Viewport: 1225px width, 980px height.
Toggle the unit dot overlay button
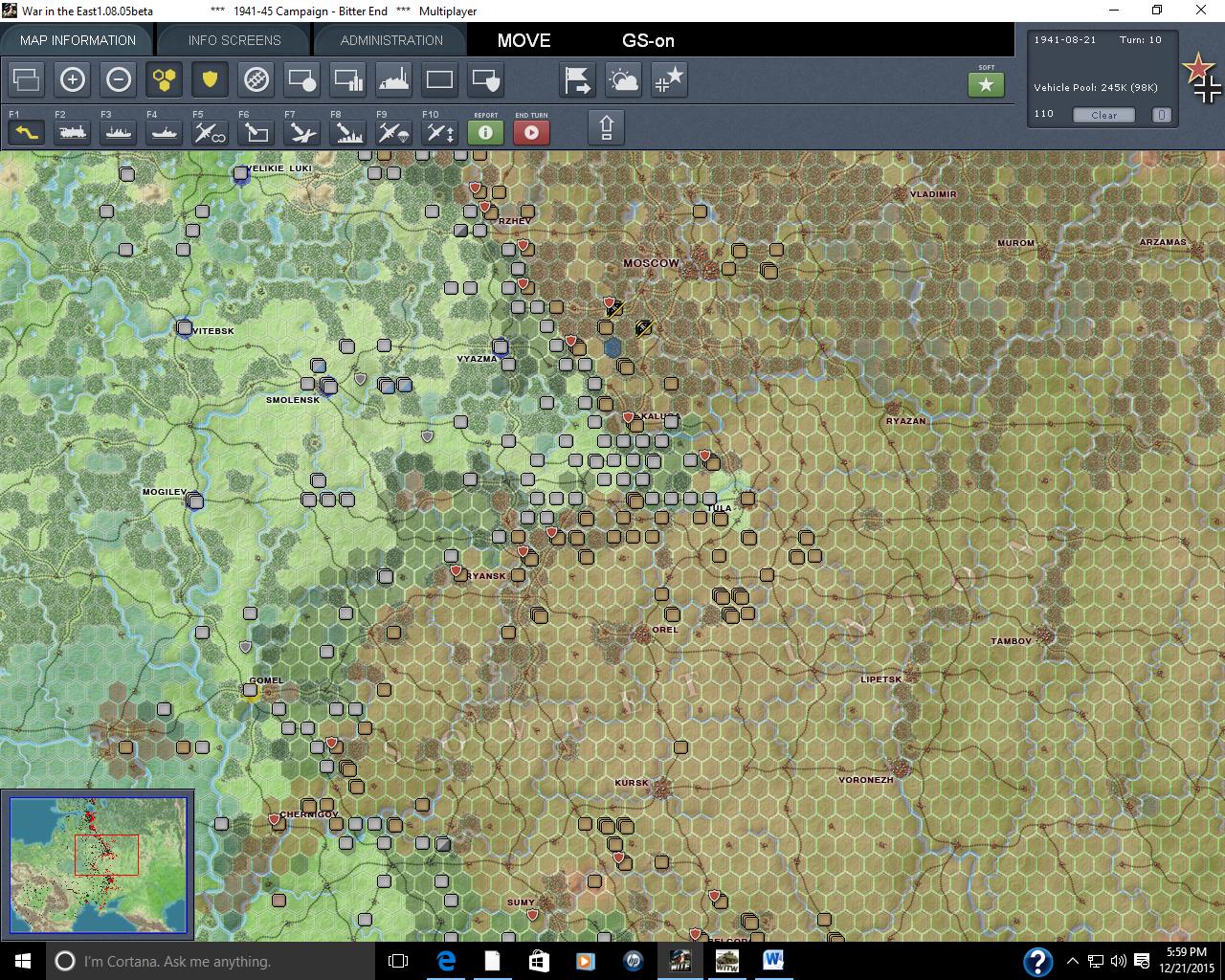coord(301,79)
